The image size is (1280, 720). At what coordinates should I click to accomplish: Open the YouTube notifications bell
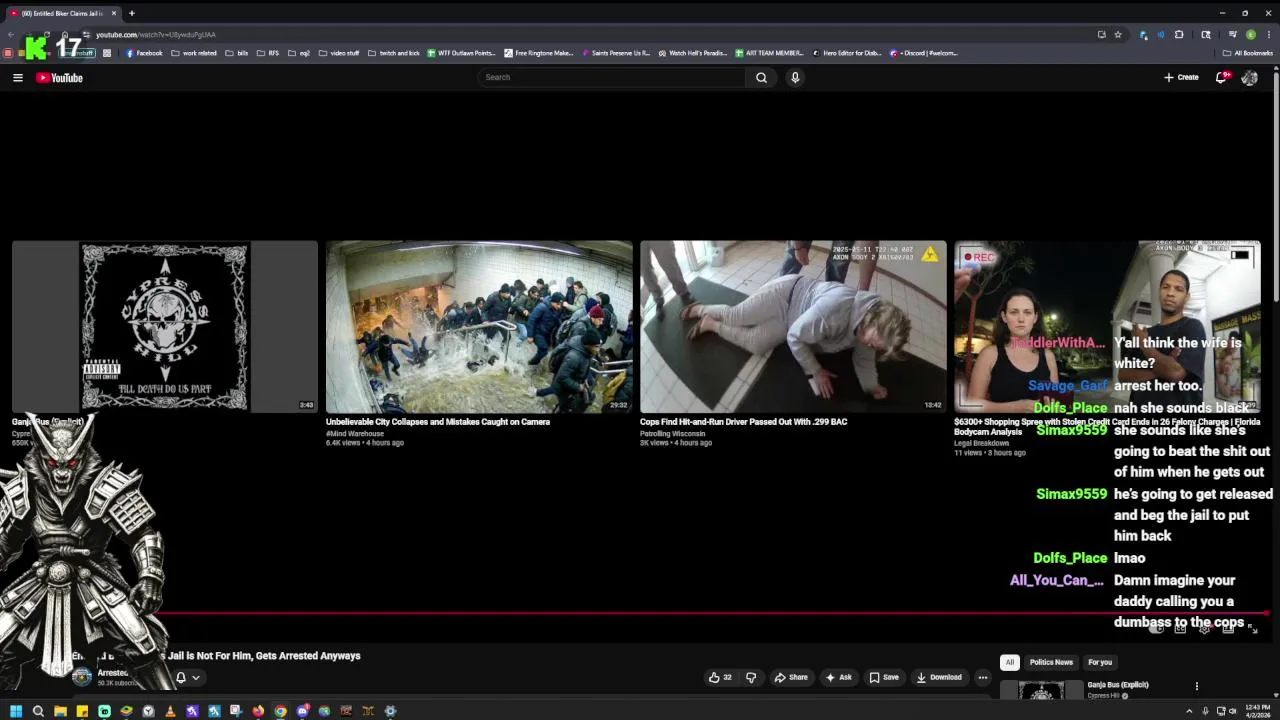pyautogui.click(x=1222, y=77)
